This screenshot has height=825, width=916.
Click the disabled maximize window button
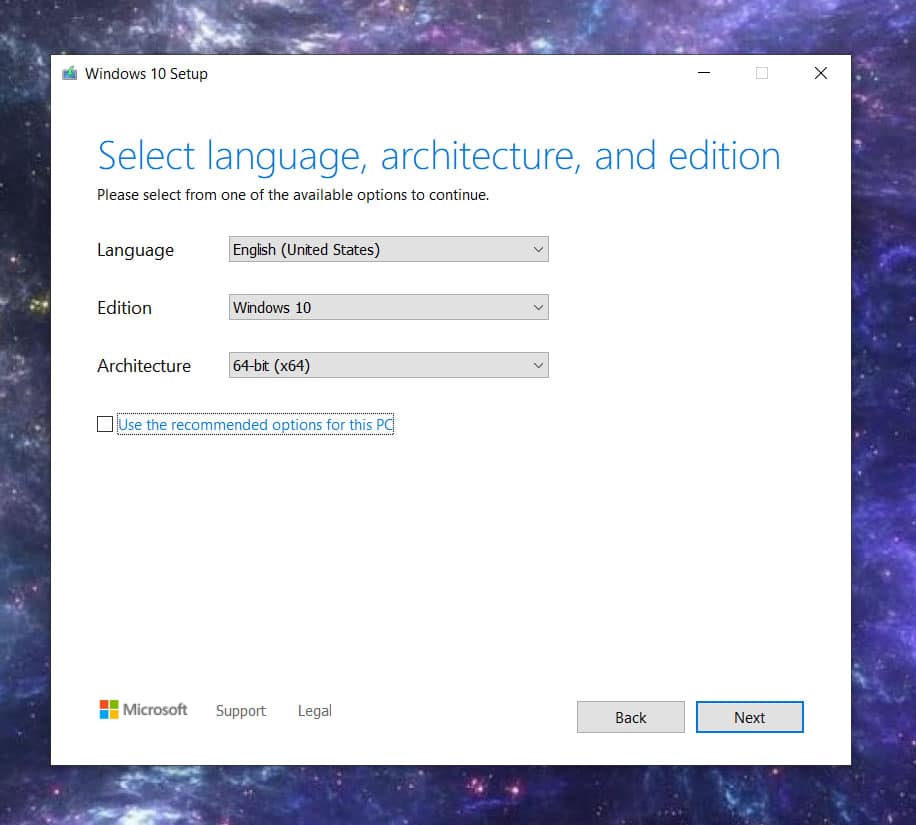click(761, 73)
